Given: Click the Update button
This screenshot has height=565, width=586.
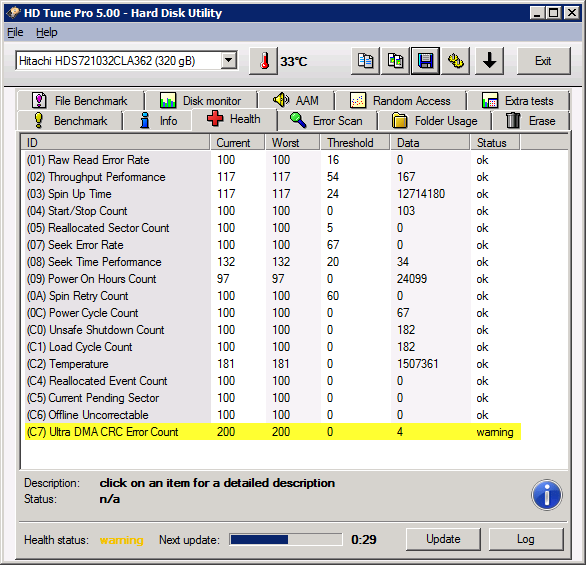Looking at the screenshot, I should tap(443, 539).
